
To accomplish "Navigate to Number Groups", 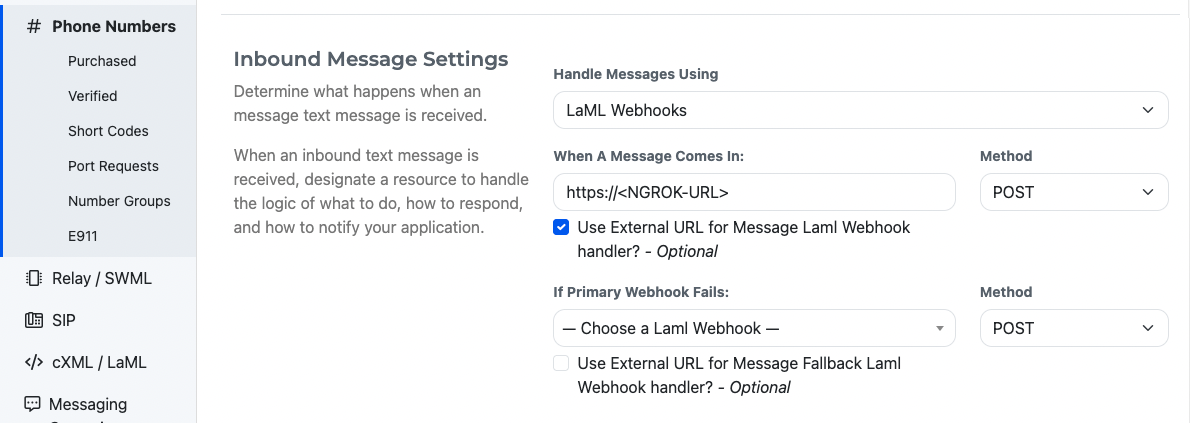I will pyautogui.click(x=119, y=201).
